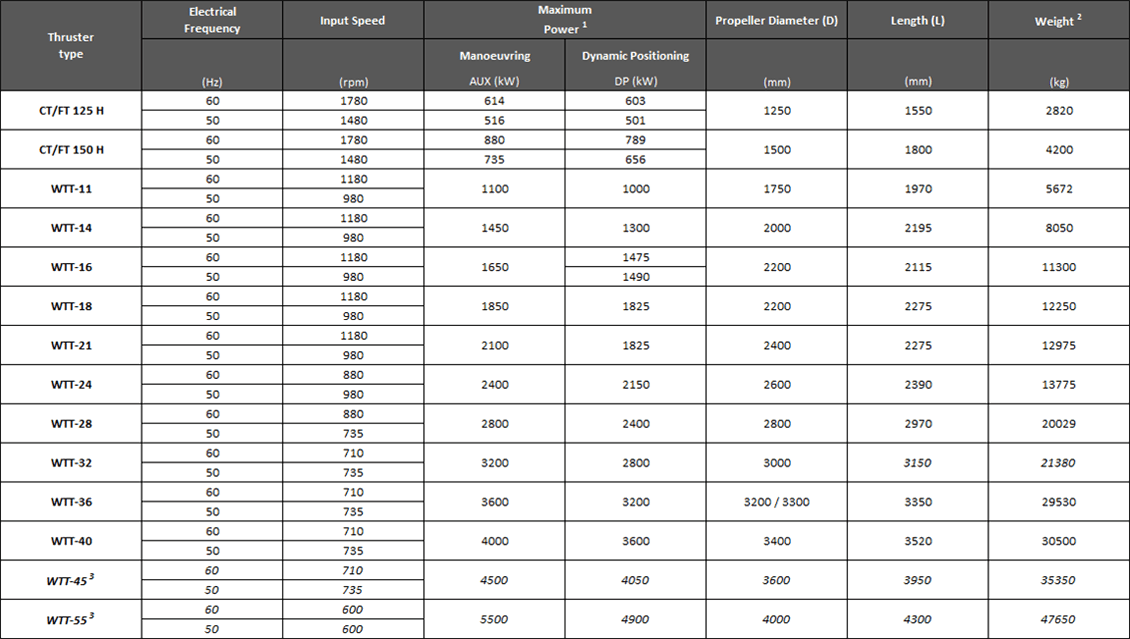
Task: Click the WTT-11 weight value 5672
Action: [1059, 189]
